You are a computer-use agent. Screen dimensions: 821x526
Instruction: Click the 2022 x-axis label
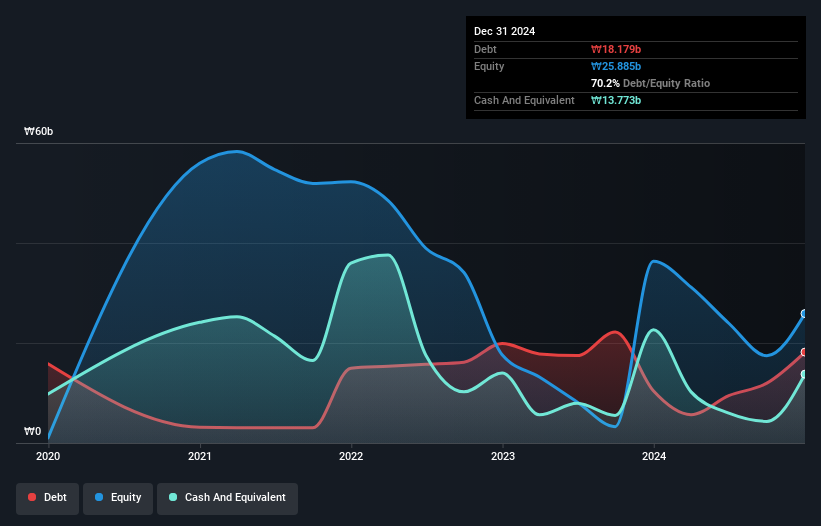(351, 456)
